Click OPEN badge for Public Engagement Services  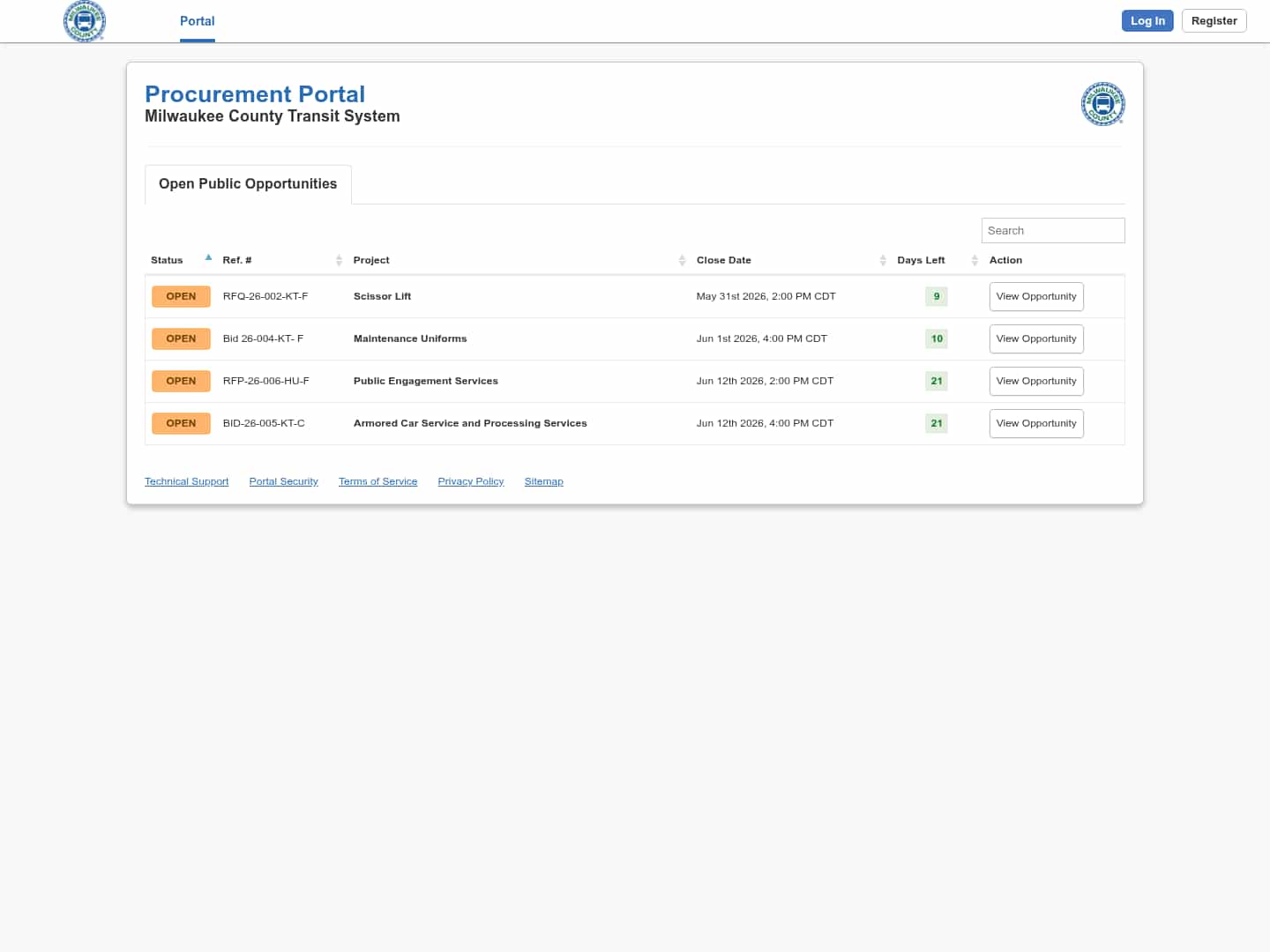coord(181,381)
